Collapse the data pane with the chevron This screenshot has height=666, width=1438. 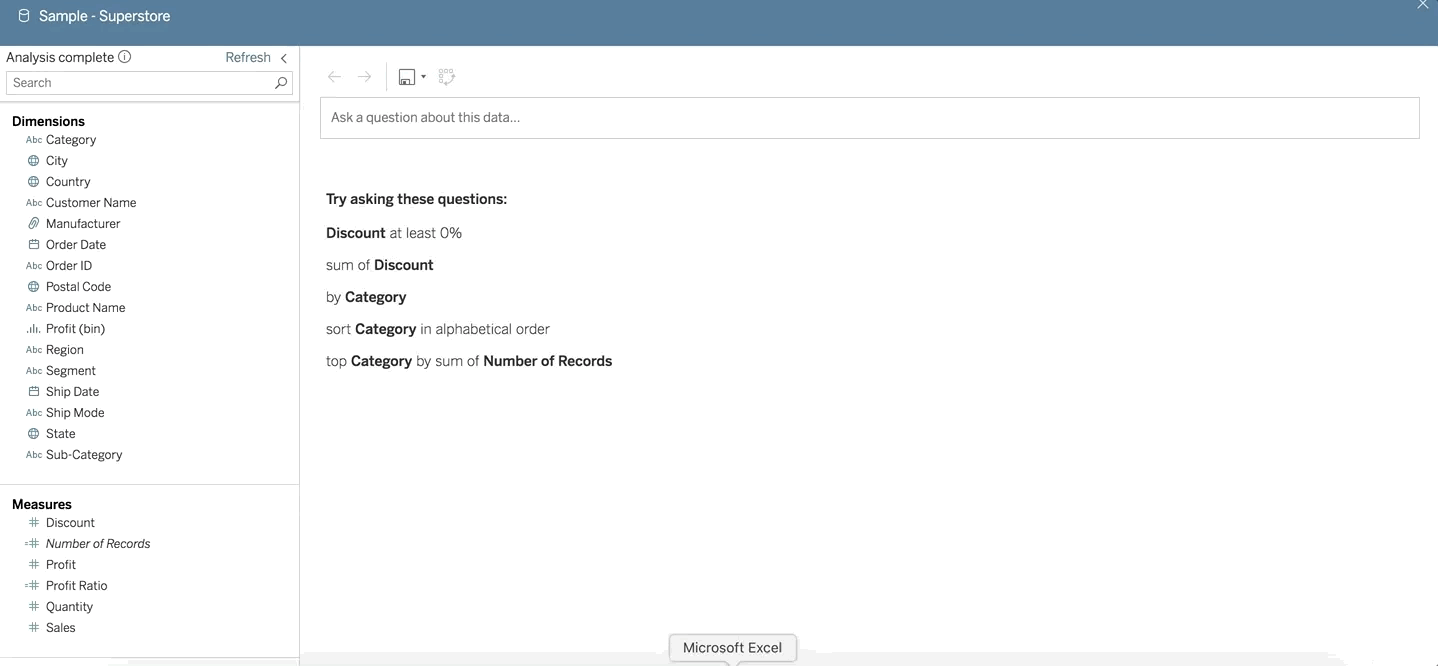284,58
